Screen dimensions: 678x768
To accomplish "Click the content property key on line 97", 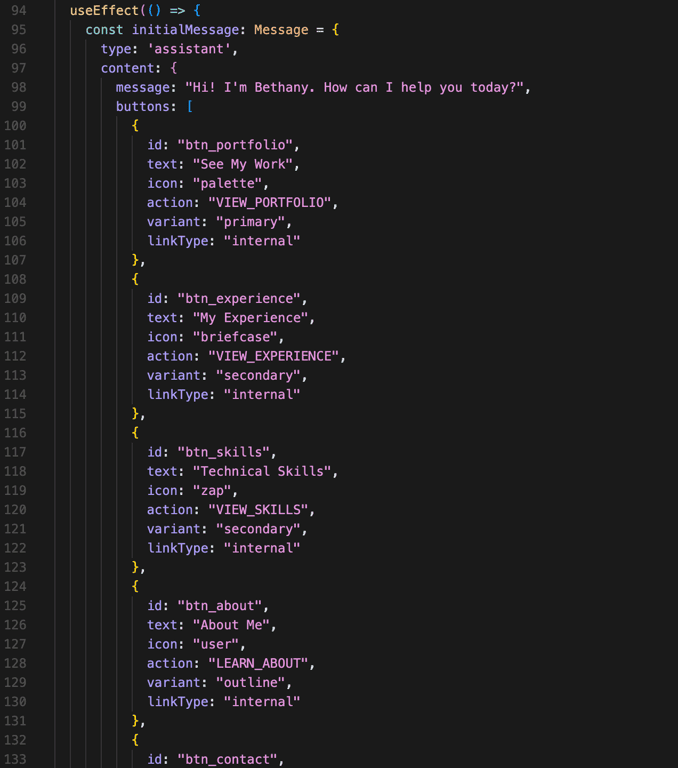I will (x=127, y=68).
